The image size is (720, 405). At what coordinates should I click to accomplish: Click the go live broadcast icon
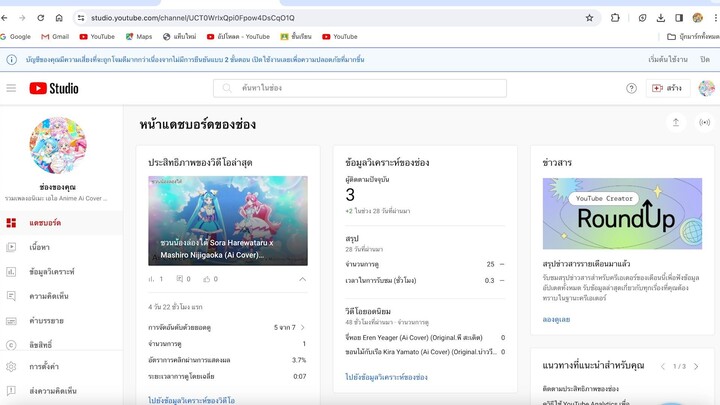pos(704,122)
